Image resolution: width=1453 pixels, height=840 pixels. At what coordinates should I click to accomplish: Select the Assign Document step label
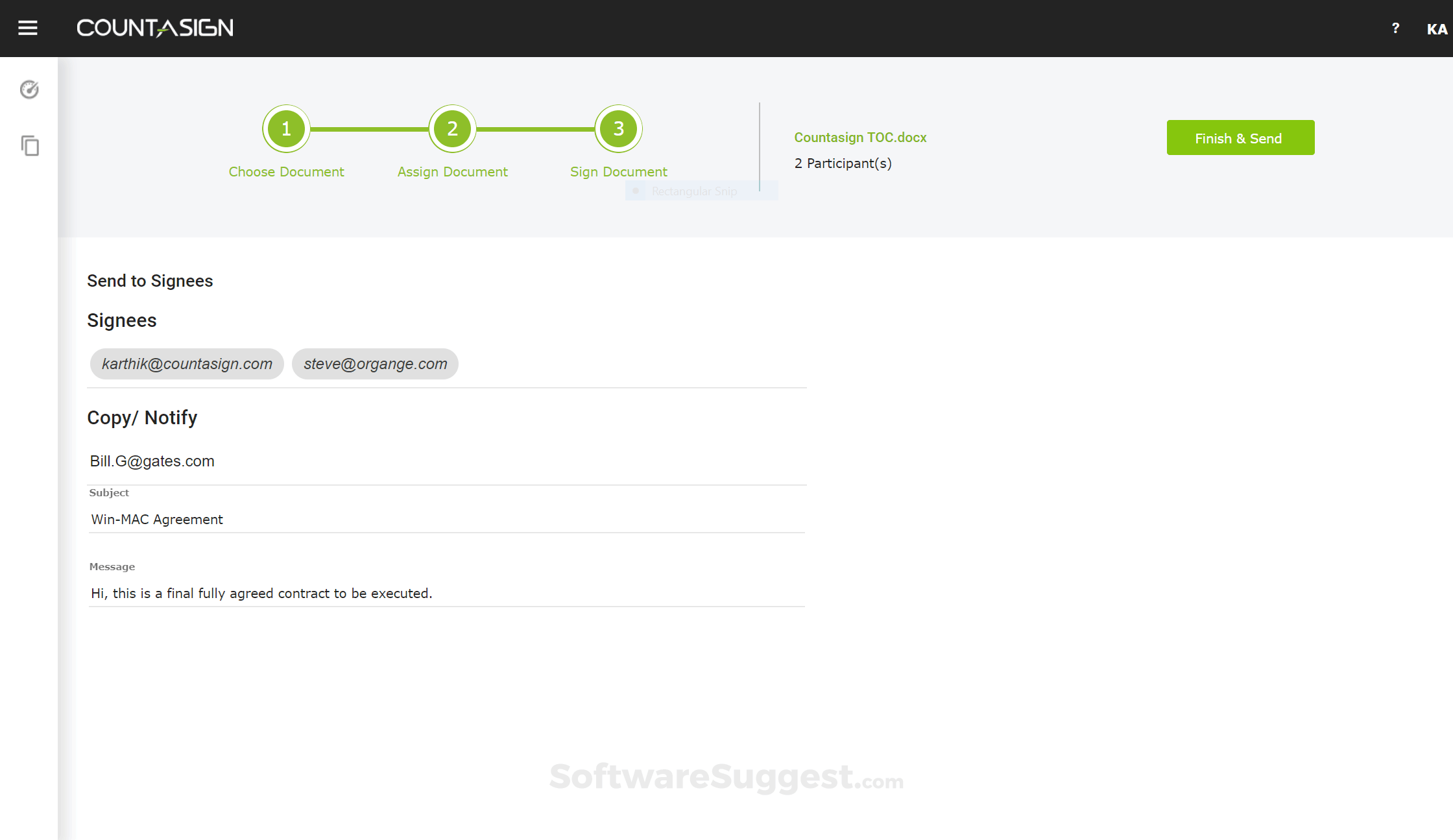pos(452,172)
